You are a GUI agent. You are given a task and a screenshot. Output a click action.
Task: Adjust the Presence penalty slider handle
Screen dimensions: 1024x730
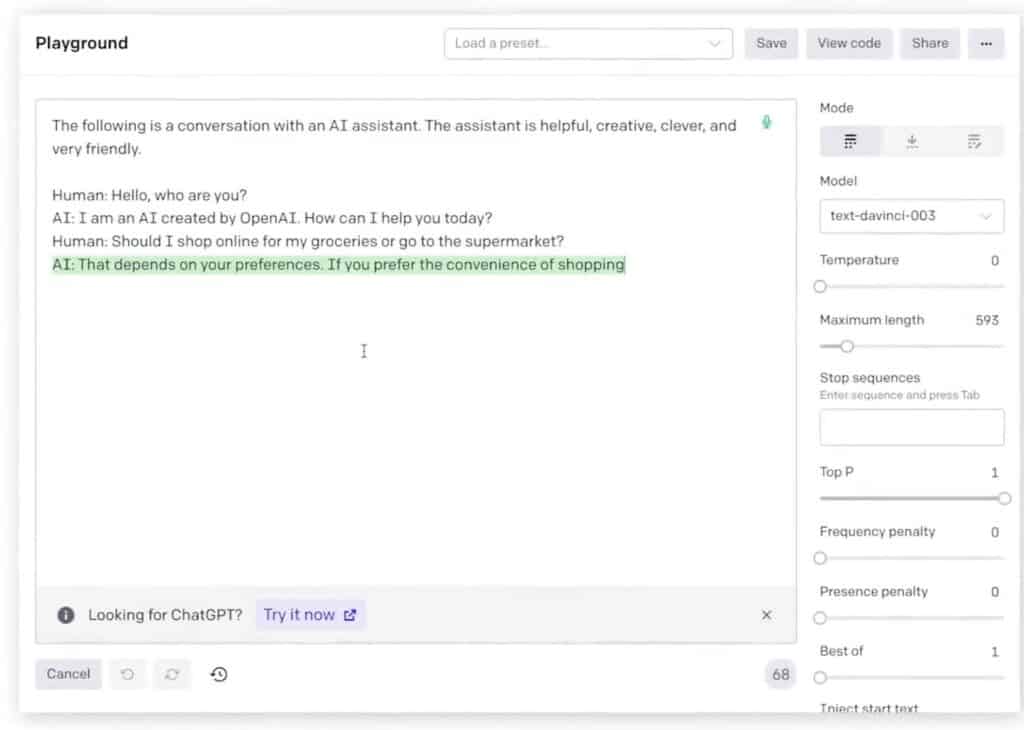coord(820,618)
